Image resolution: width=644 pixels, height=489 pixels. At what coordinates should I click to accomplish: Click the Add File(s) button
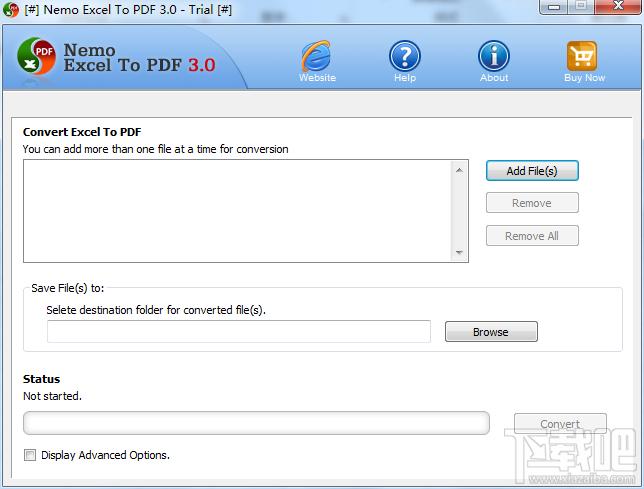[532, 171]
